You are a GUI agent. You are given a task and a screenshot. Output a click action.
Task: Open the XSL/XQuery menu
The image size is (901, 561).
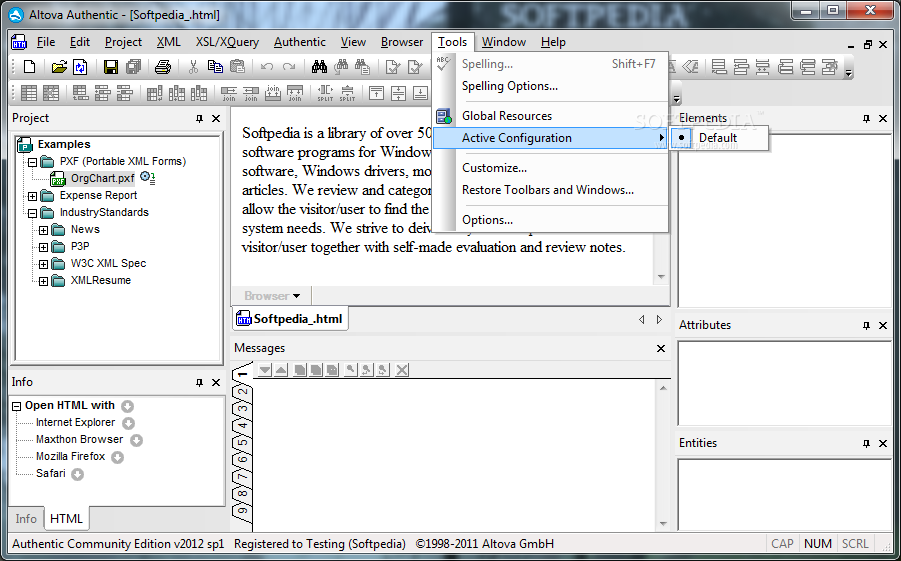pos(227,42)
